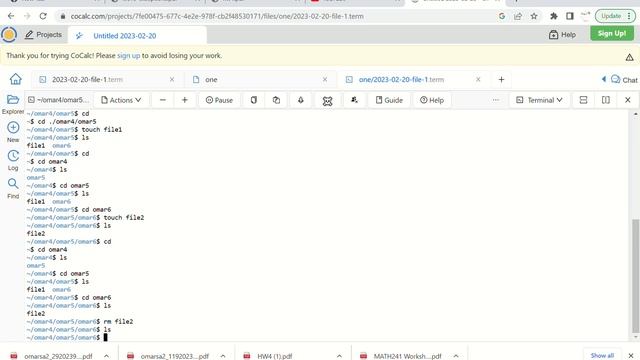The width and height of the screenshot is (640, 360).
Task: Increase terminal font size with plus
Action: pyautogui.click(x=184, y=100)
